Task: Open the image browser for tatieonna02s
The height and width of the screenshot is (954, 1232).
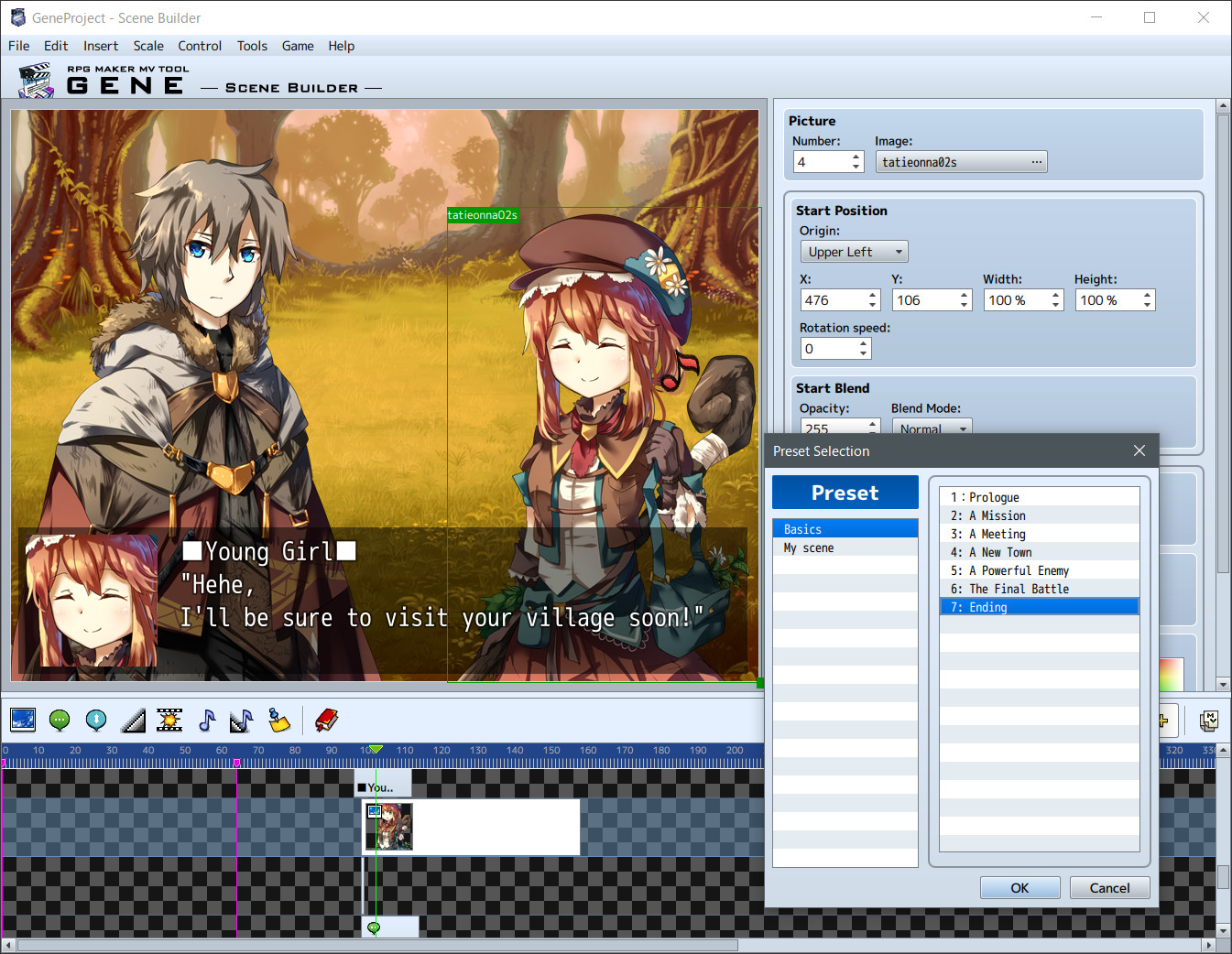Action: click(1036, 161)
